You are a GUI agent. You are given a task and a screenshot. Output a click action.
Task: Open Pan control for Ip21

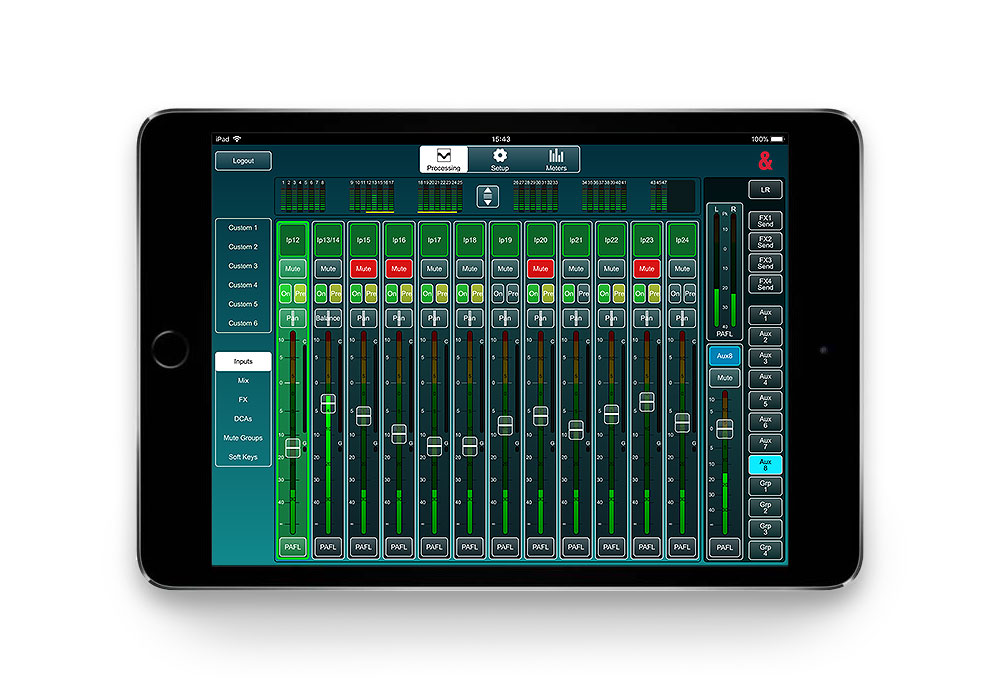click(576, 318)
